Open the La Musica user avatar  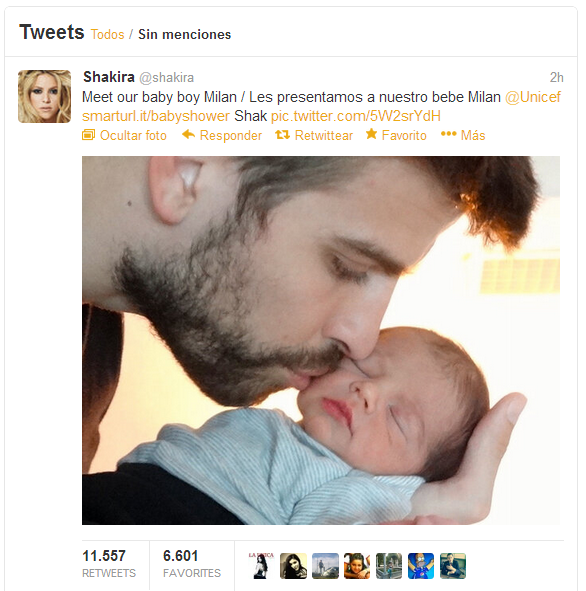[261, 566]
